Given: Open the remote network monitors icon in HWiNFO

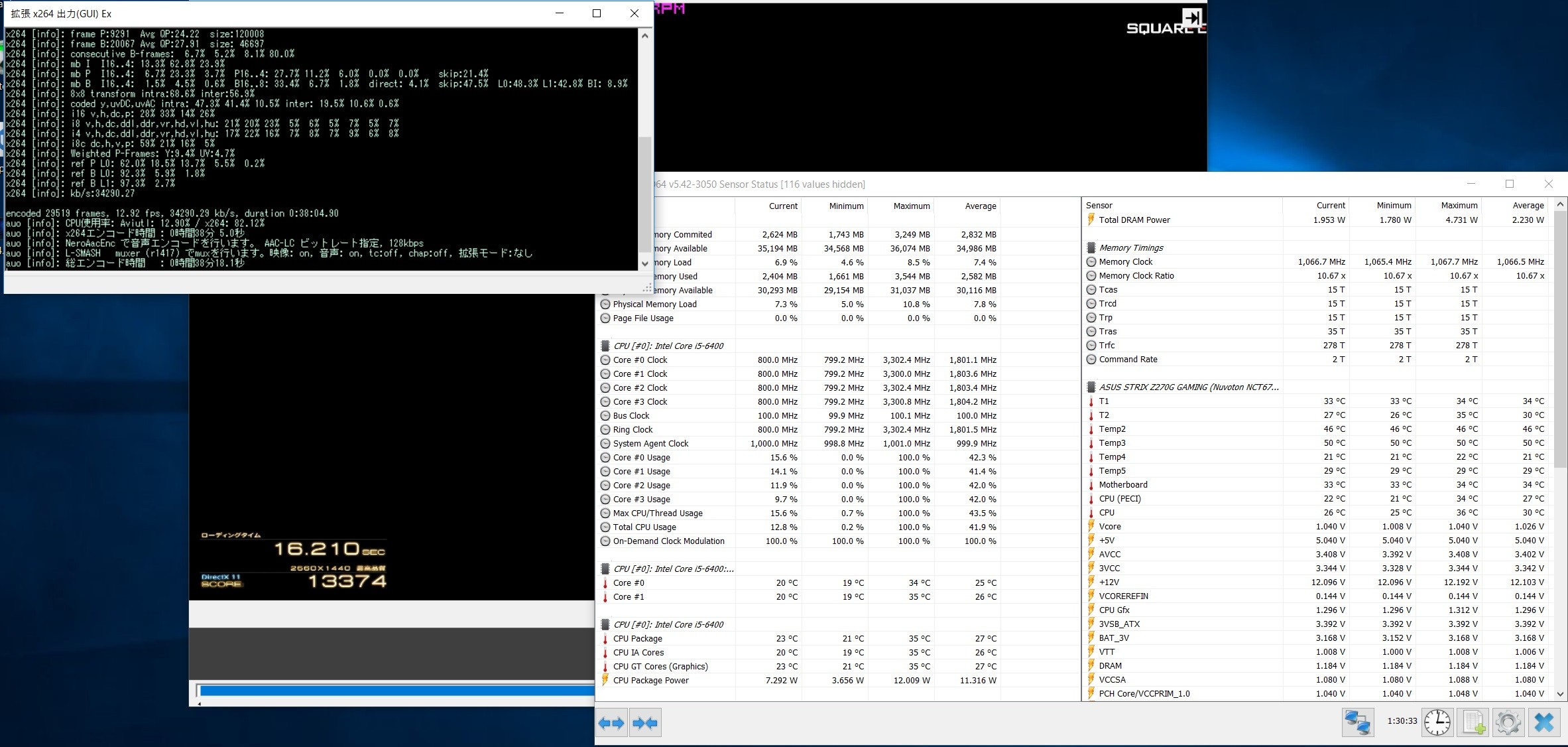Looking at the screenshot, I should click(1357, 722).
